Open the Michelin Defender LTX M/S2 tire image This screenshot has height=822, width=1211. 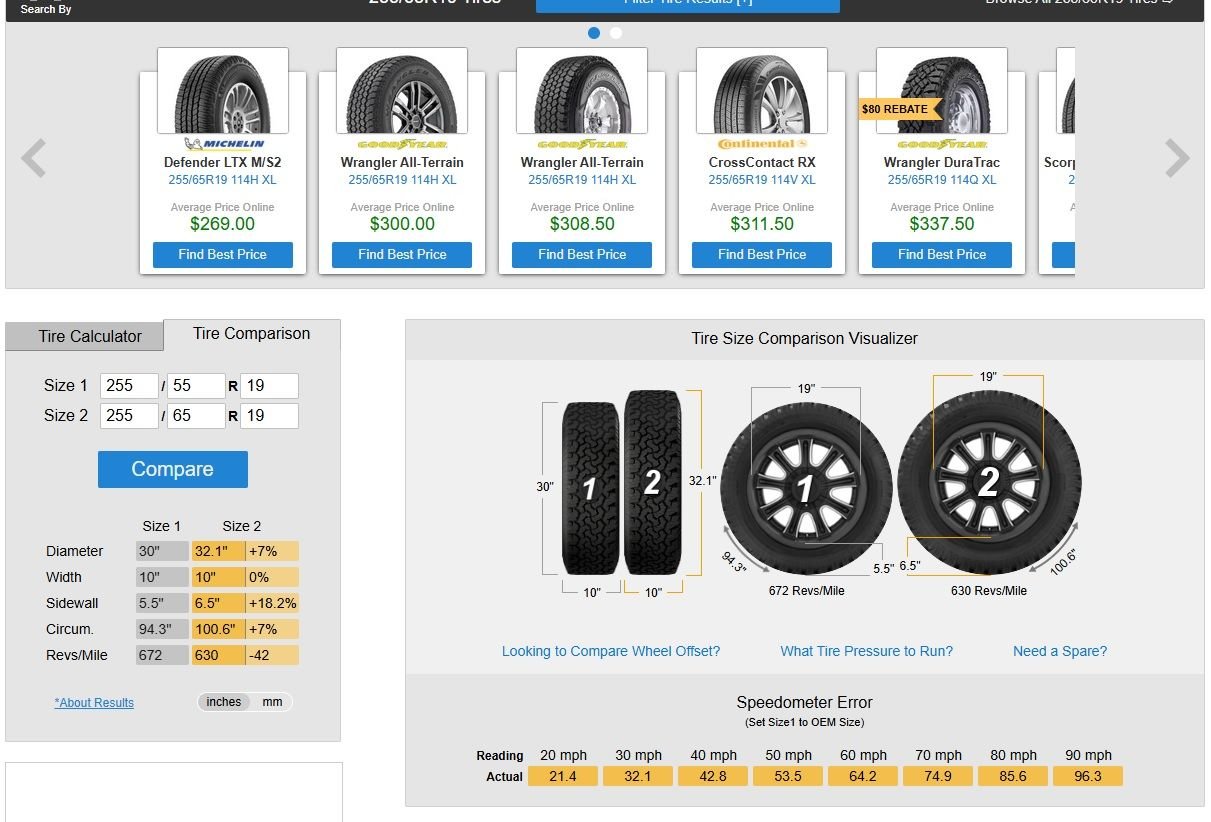click(x=223, y=91)
